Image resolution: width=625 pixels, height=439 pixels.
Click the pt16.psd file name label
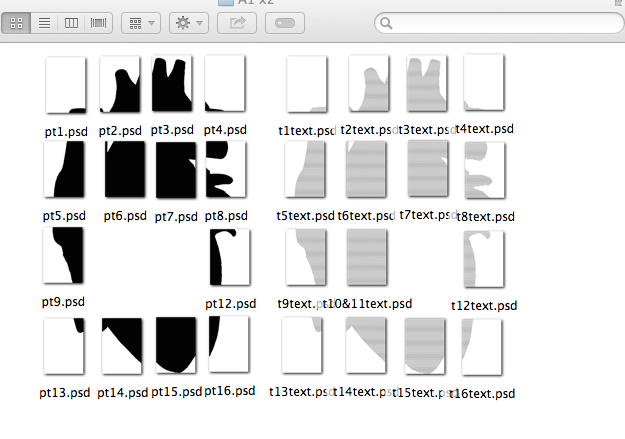[x=230, y=391]
